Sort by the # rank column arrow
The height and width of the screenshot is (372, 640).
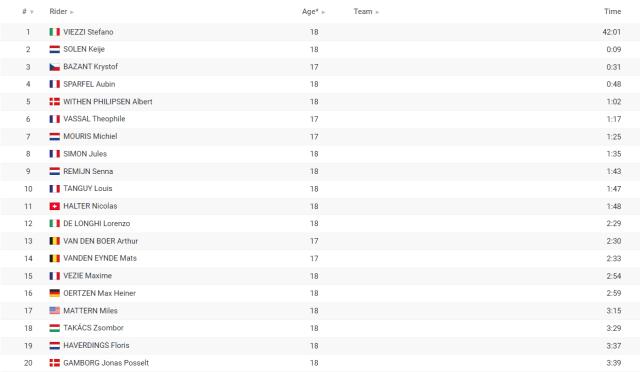point(32,12)
